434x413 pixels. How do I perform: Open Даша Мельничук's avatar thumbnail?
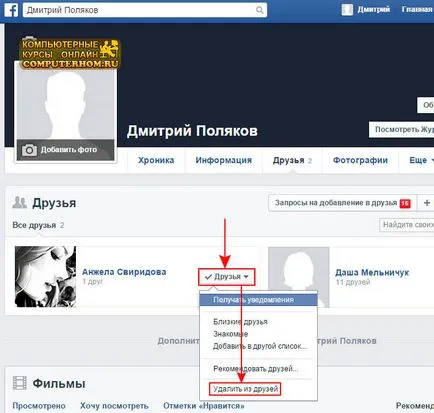[299, 277]
